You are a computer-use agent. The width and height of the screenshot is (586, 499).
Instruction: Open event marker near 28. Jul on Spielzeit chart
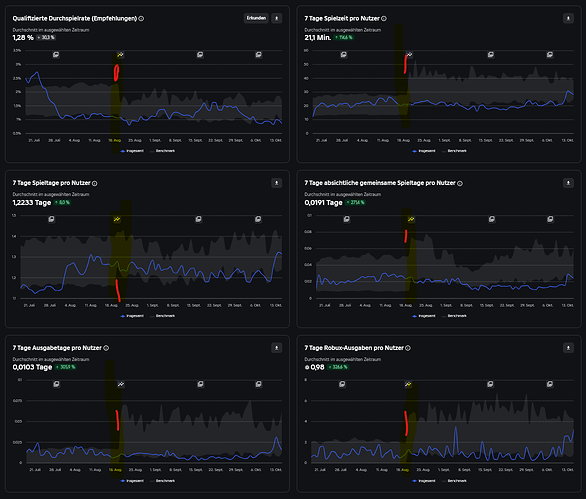click(x=343, y=55)
